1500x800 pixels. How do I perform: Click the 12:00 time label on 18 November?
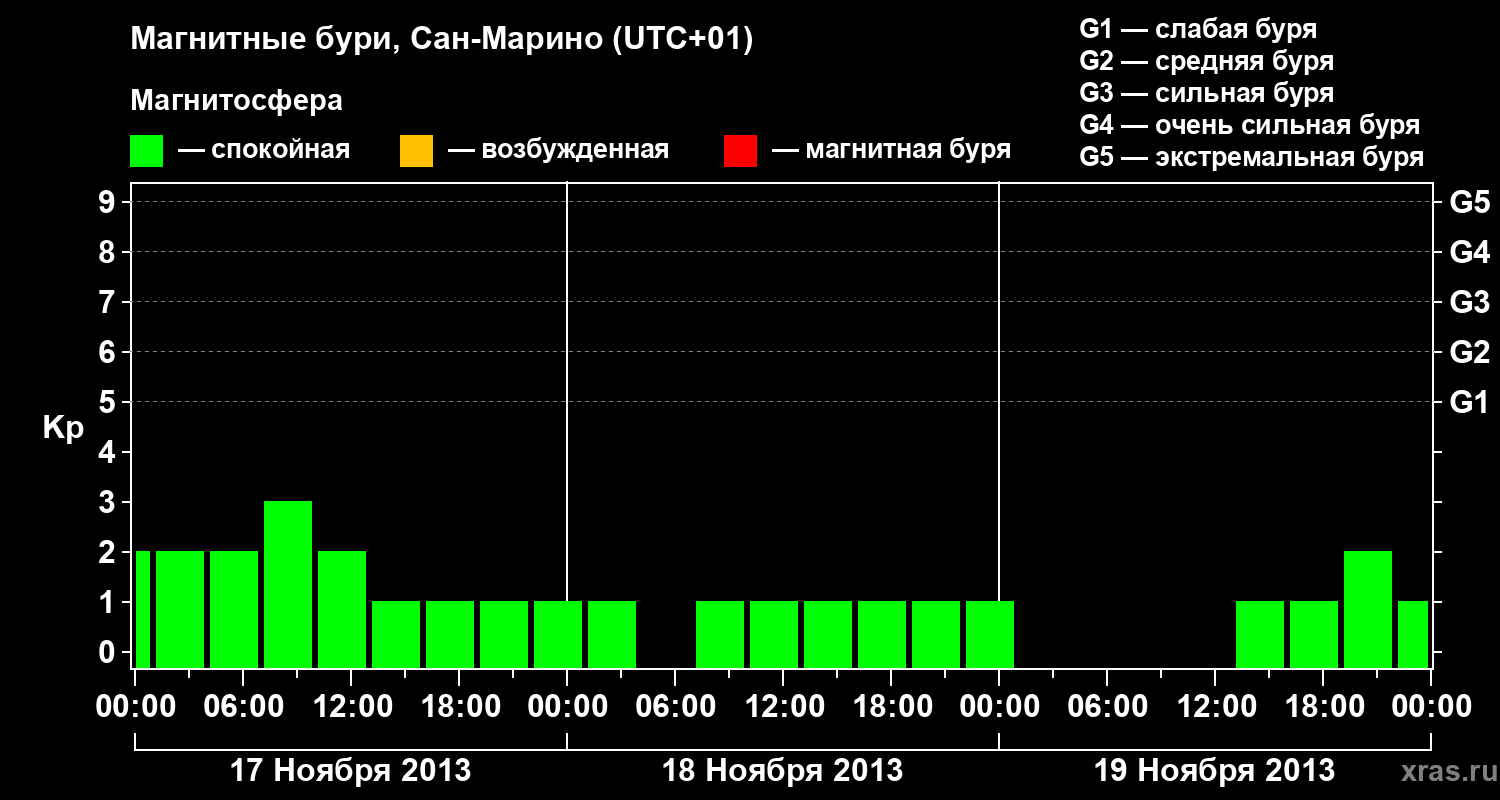(783, 707)
